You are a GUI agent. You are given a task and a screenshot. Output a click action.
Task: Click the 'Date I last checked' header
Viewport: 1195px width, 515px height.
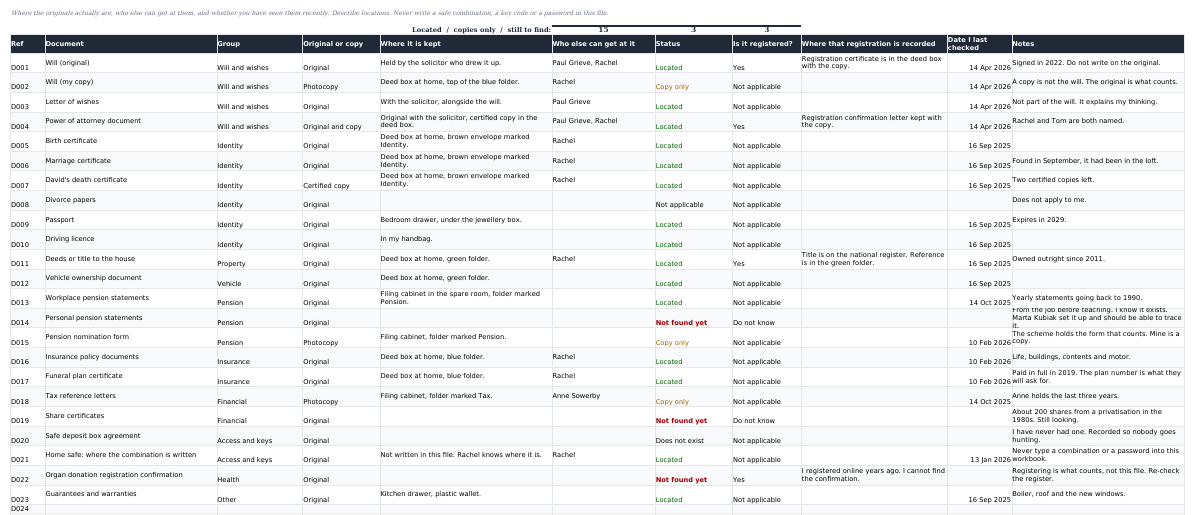coord(979,44)
